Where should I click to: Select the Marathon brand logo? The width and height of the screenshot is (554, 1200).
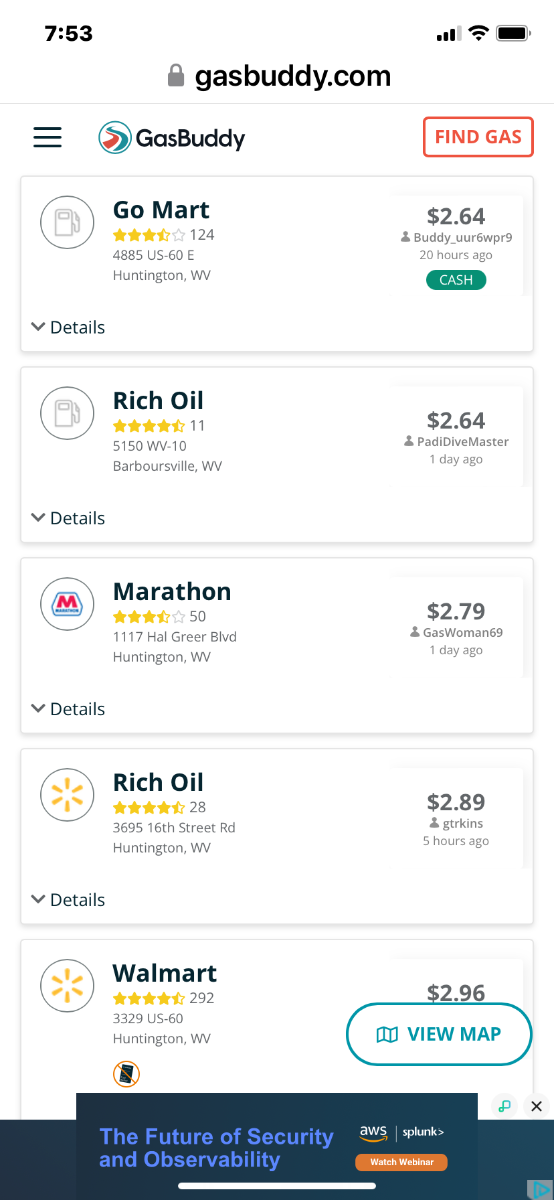click(x=67, y=604)
